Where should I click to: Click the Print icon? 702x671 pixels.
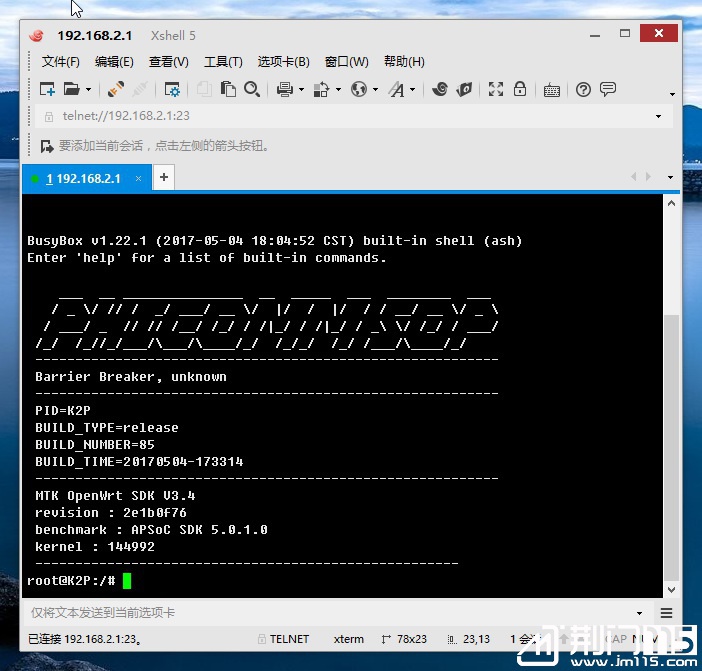pos(285,89)
